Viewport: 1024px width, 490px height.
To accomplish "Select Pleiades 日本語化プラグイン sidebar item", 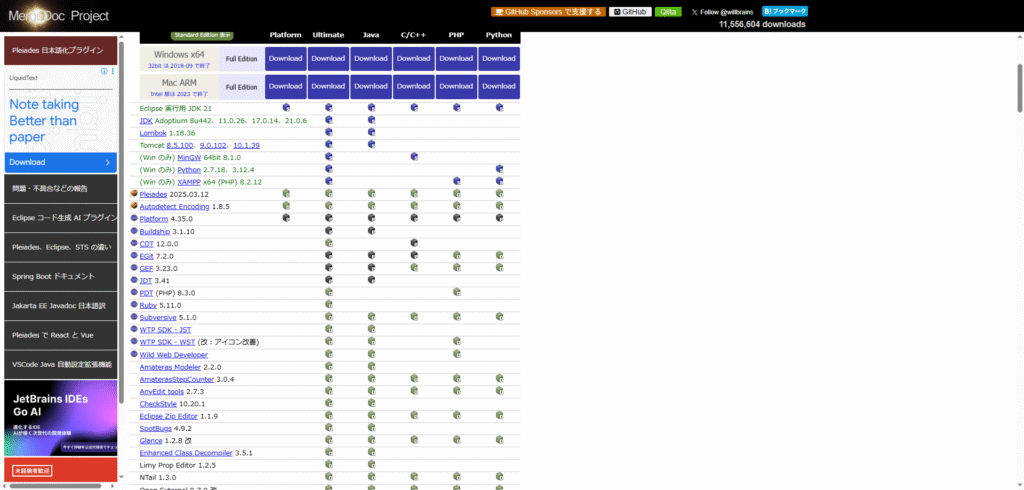I will [61, 50].
